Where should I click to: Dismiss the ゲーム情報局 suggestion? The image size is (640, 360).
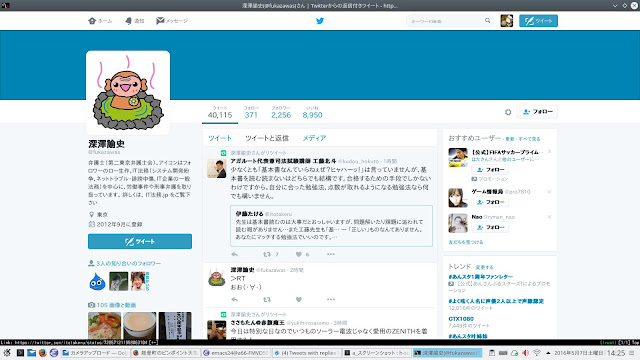[x=549, y=191]
